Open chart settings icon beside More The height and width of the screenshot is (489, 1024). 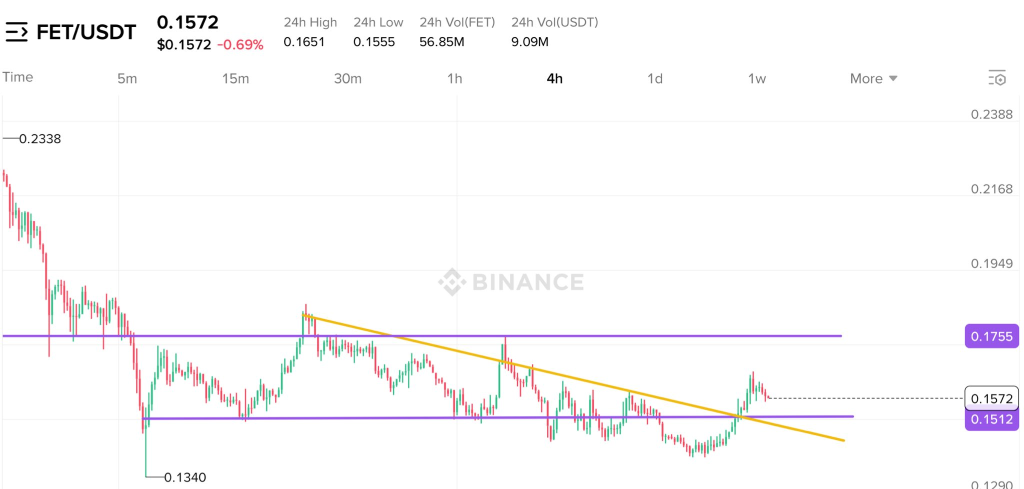[997, 78]
